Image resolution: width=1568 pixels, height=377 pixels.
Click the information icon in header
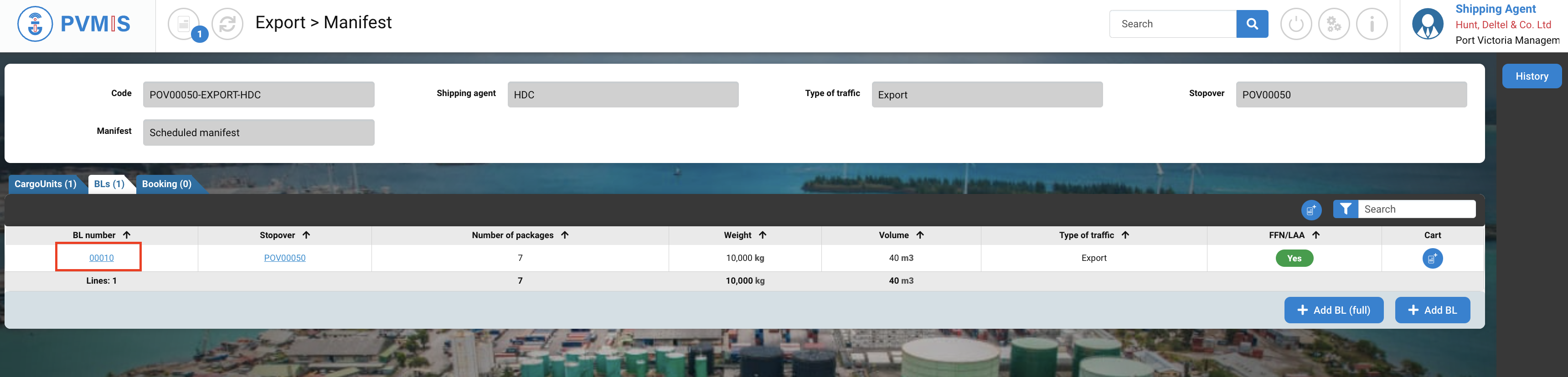click(1372, 24)
